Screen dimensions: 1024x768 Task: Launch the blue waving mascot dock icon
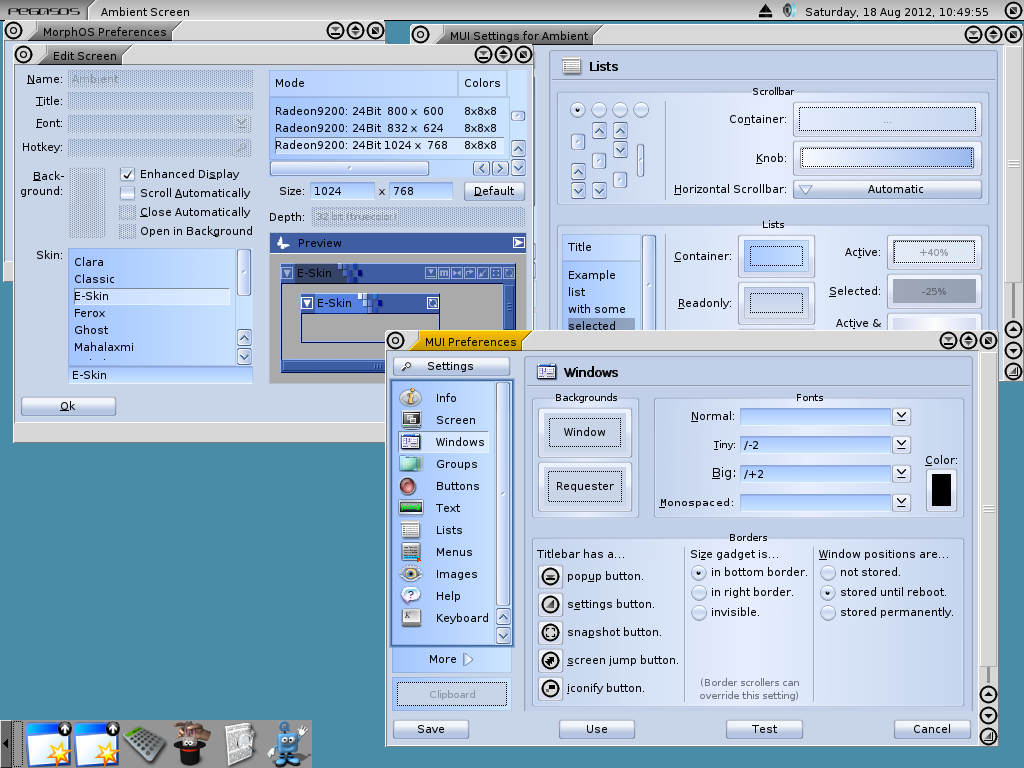[x=287, y=743]
